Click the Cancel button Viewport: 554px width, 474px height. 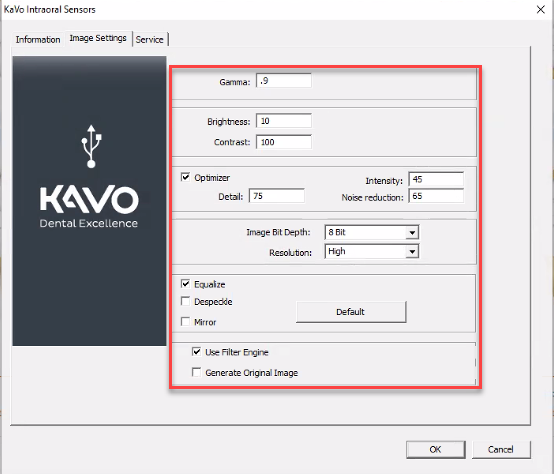click(501, 449)
